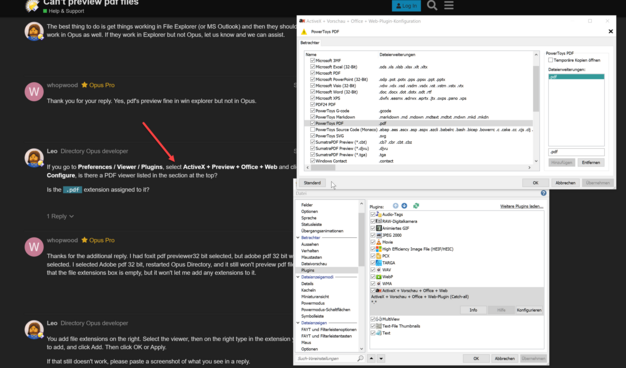Click the Animiertes GIF plugin icon
626x368 pixels.
tap(379, 228)
